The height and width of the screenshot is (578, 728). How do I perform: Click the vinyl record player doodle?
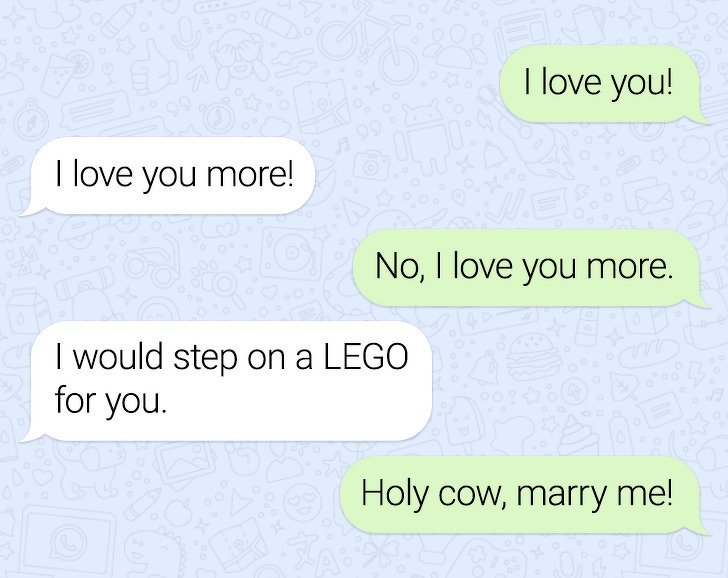click(290, 253)
